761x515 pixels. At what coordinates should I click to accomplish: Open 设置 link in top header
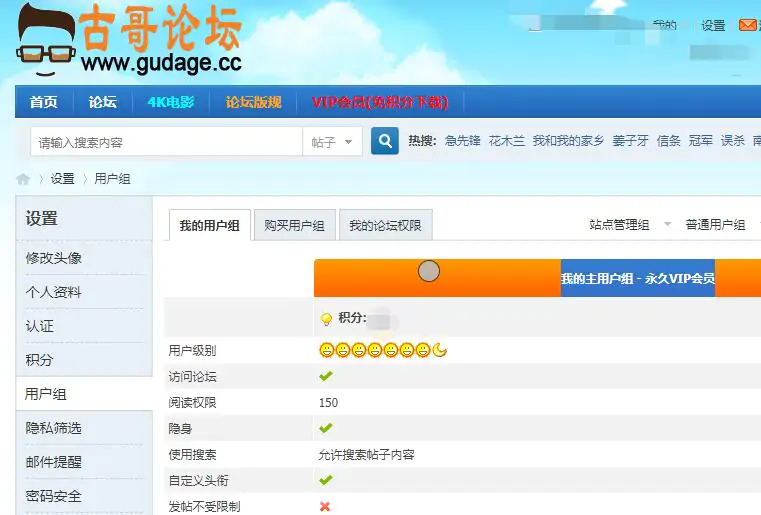point(713,25)
